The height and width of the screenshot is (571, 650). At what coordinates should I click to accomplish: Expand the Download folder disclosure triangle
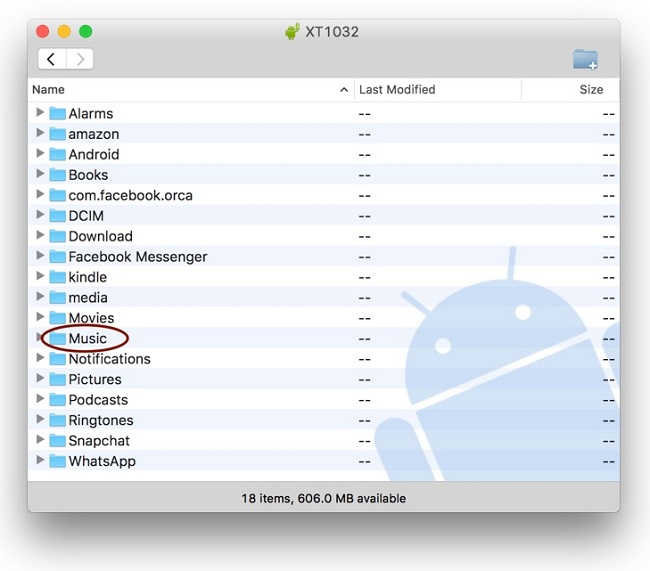tap(40, 236)
